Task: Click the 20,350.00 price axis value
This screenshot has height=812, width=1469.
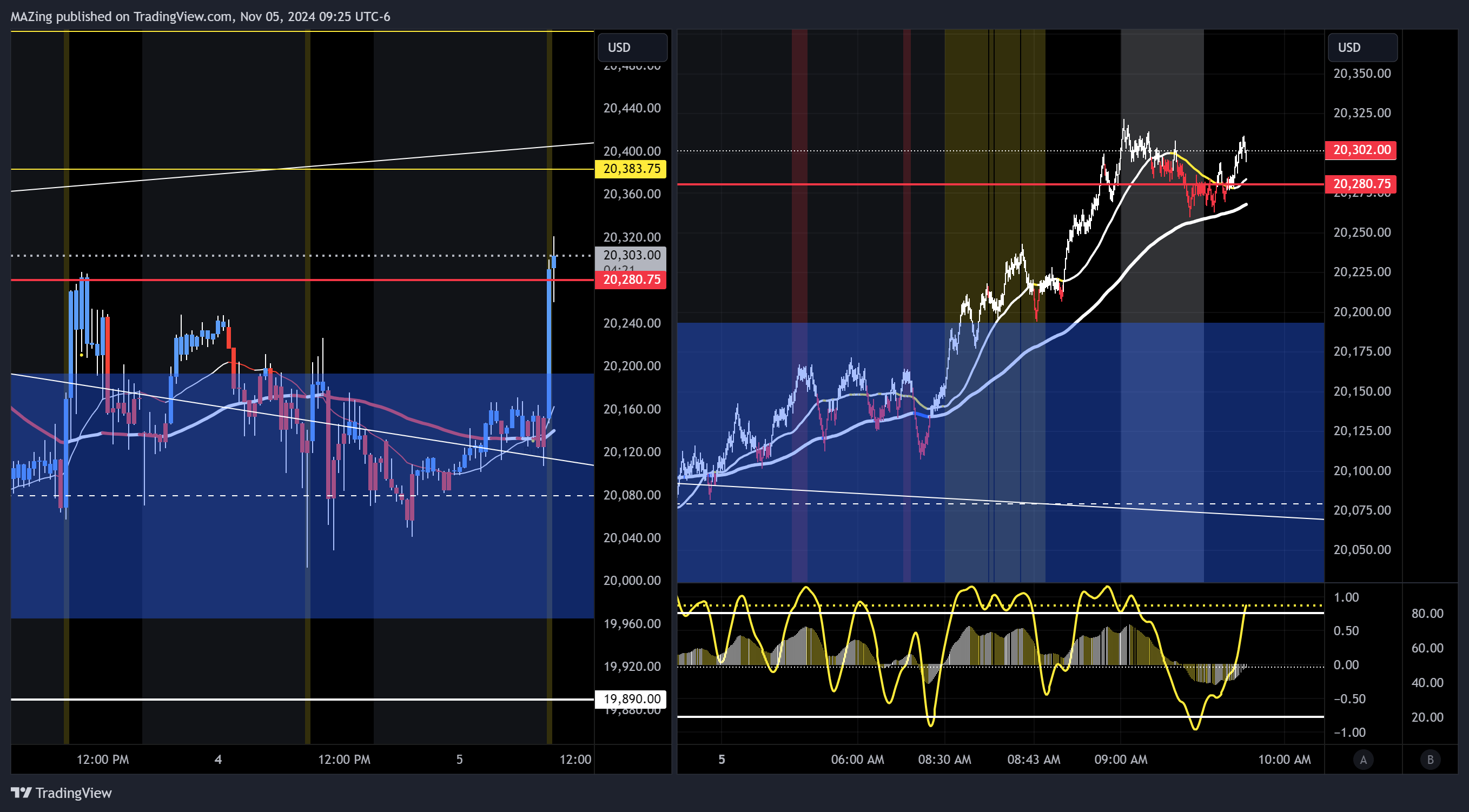Action: click(x=1362, y=74)
